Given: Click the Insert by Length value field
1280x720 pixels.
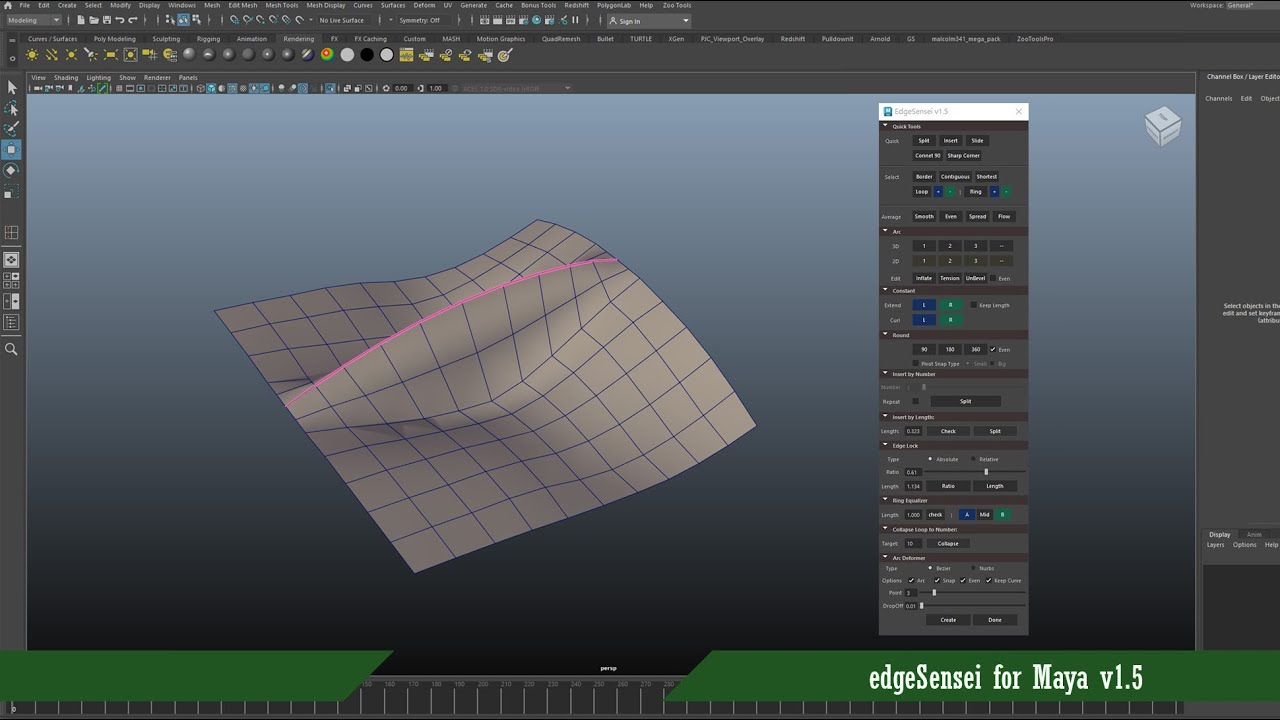Looking at the screenshot, I should click(914, 431).
